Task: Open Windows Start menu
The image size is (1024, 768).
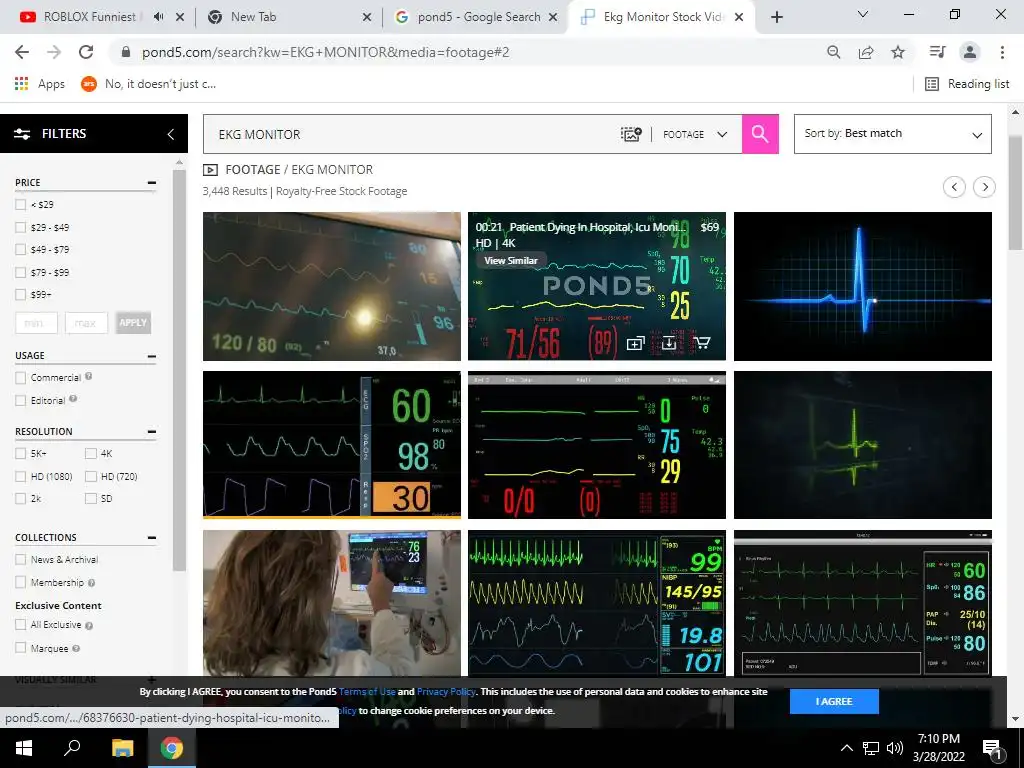Action: point(24,748)
